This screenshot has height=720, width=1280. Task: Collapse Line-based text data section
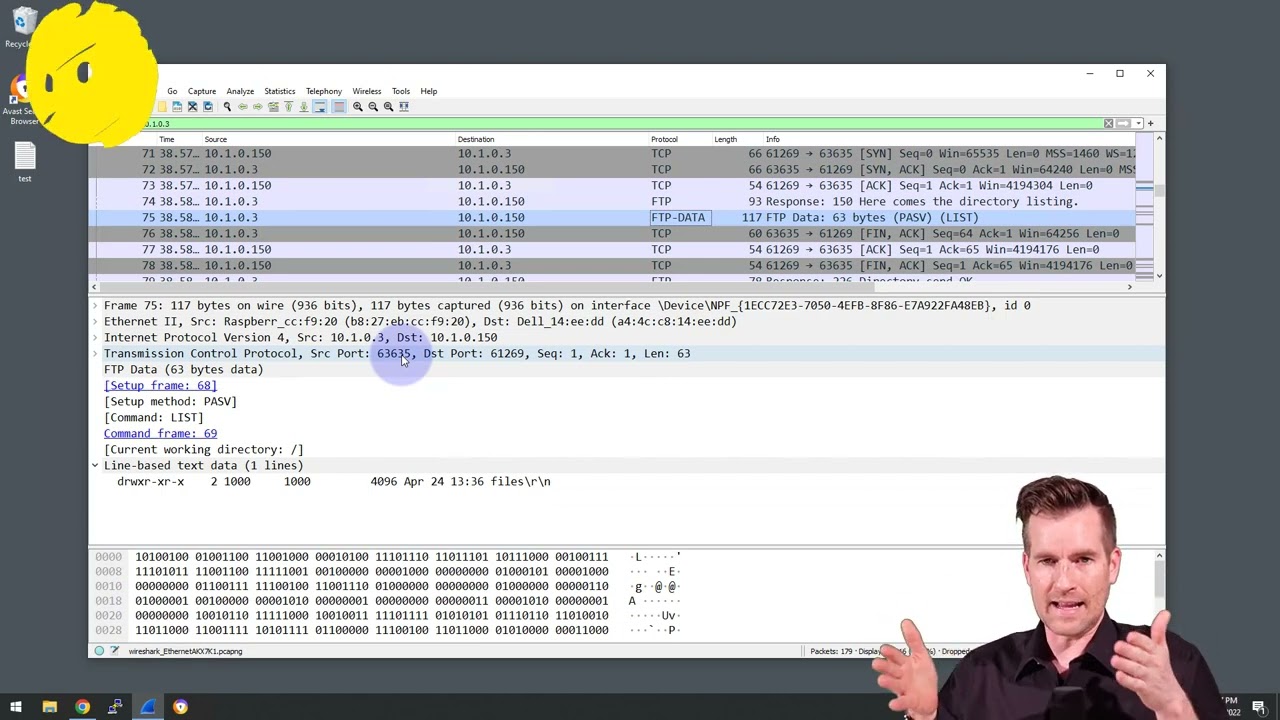(95, 466)
